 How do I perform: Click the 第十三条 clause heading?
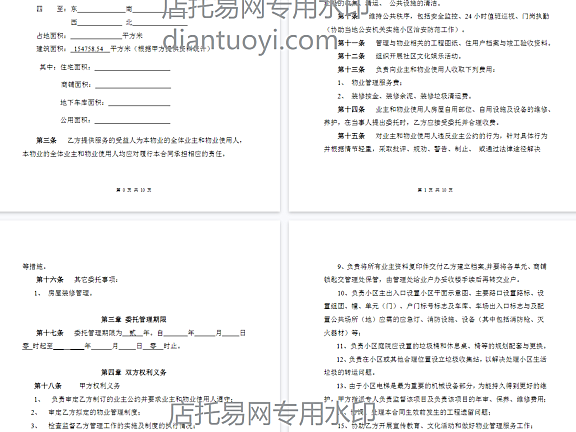(x=351, y=69)
